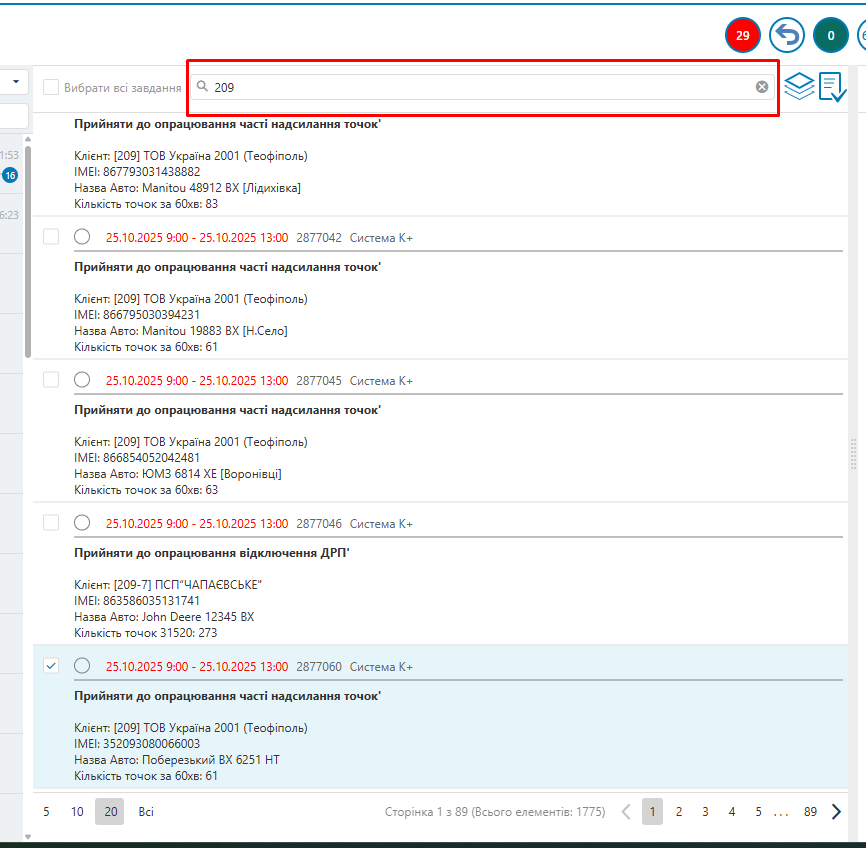
Task: Clear the search field with X icon
Action: coord(762,87)
